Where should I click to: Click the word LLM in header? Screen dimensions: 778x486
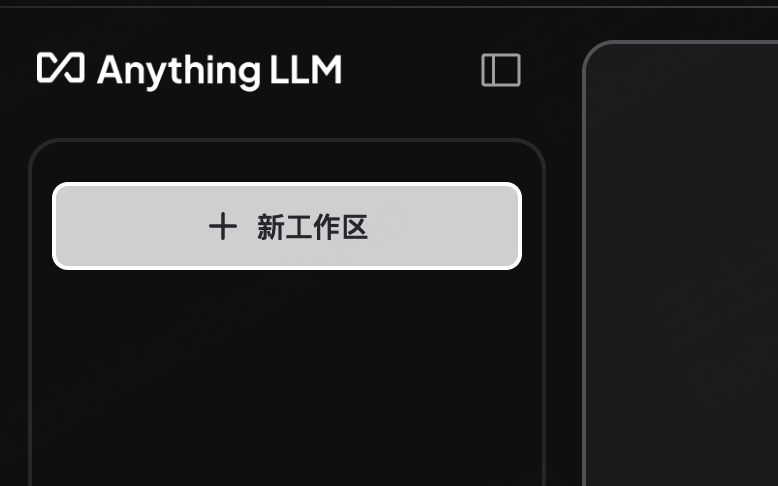(x=306, y=69)
